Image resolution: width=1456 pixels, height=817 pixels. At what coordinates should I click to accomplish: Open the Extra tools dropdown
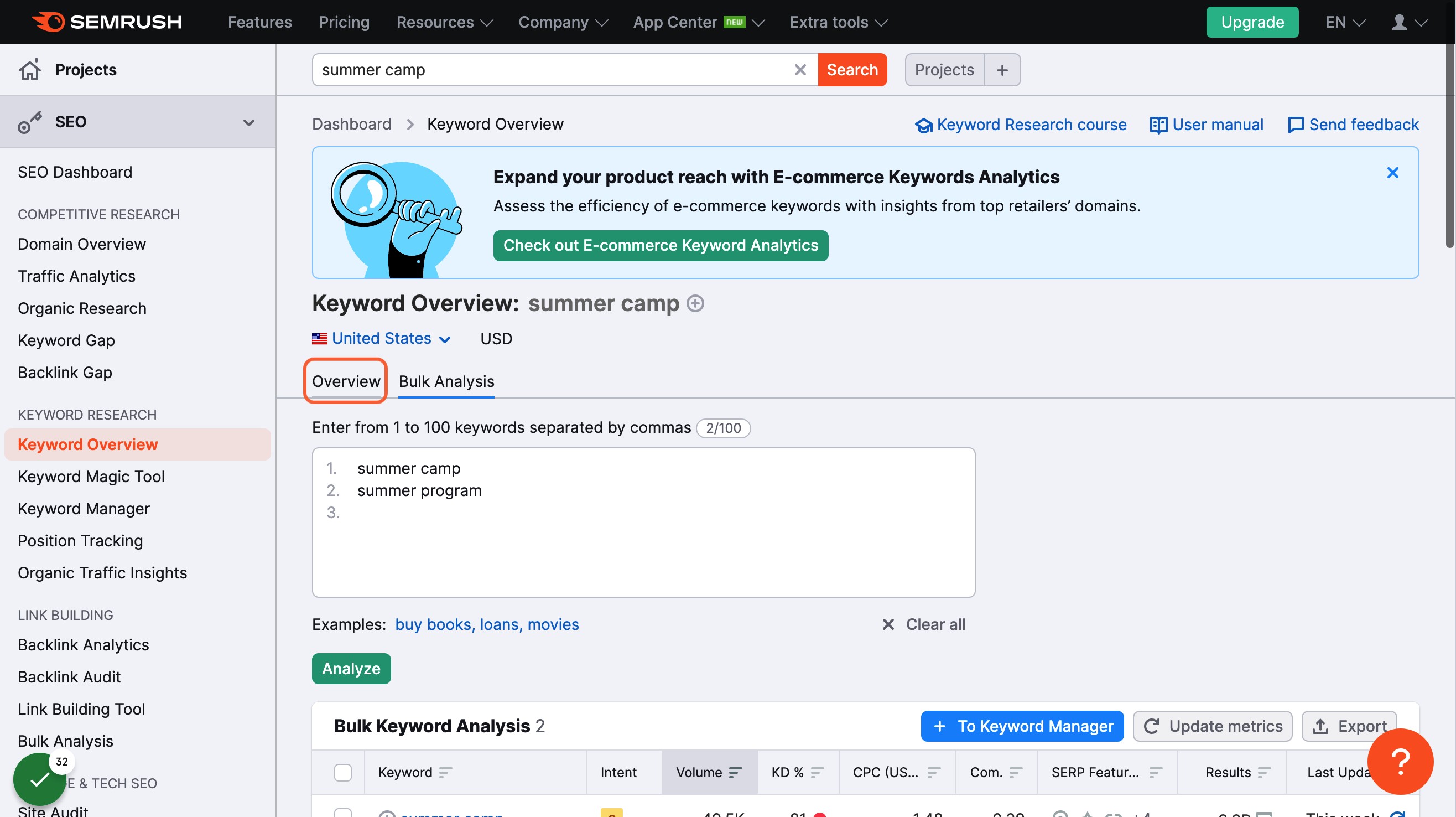point(838,22)
